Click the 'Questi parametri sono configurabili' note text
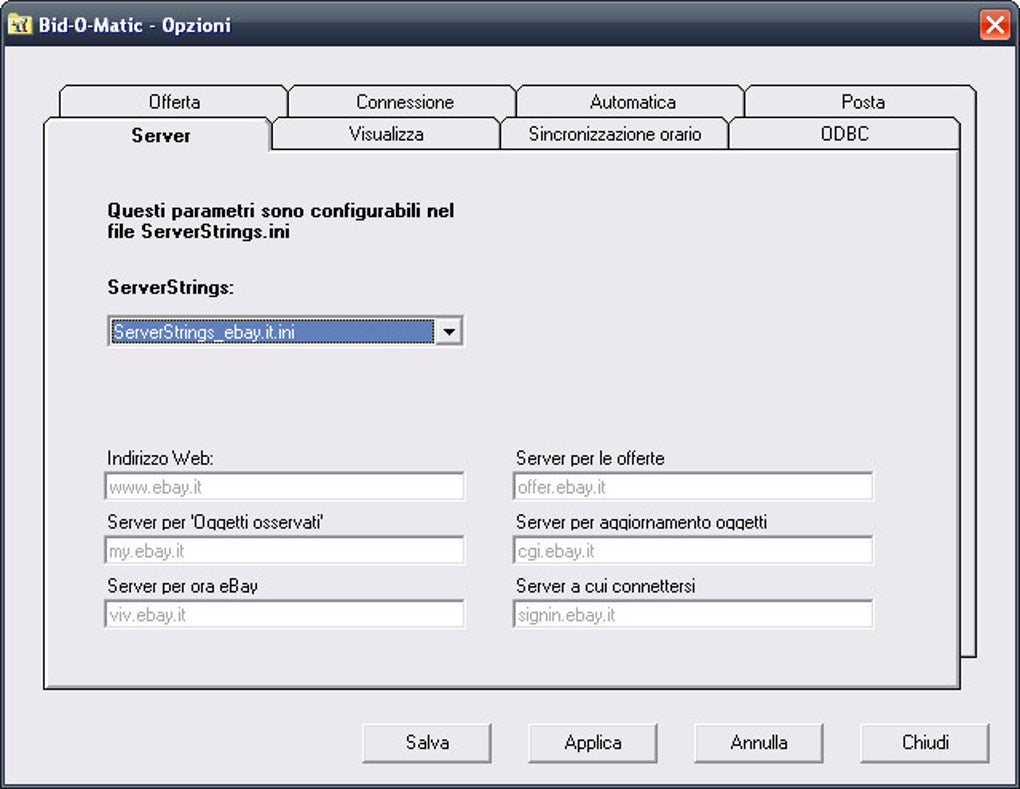Screen dimensions: 1020x789 click(x=280, y=221)
